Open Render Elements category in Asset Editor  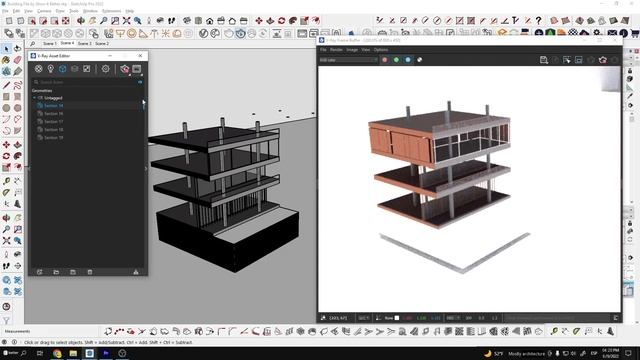coord(74,69)
